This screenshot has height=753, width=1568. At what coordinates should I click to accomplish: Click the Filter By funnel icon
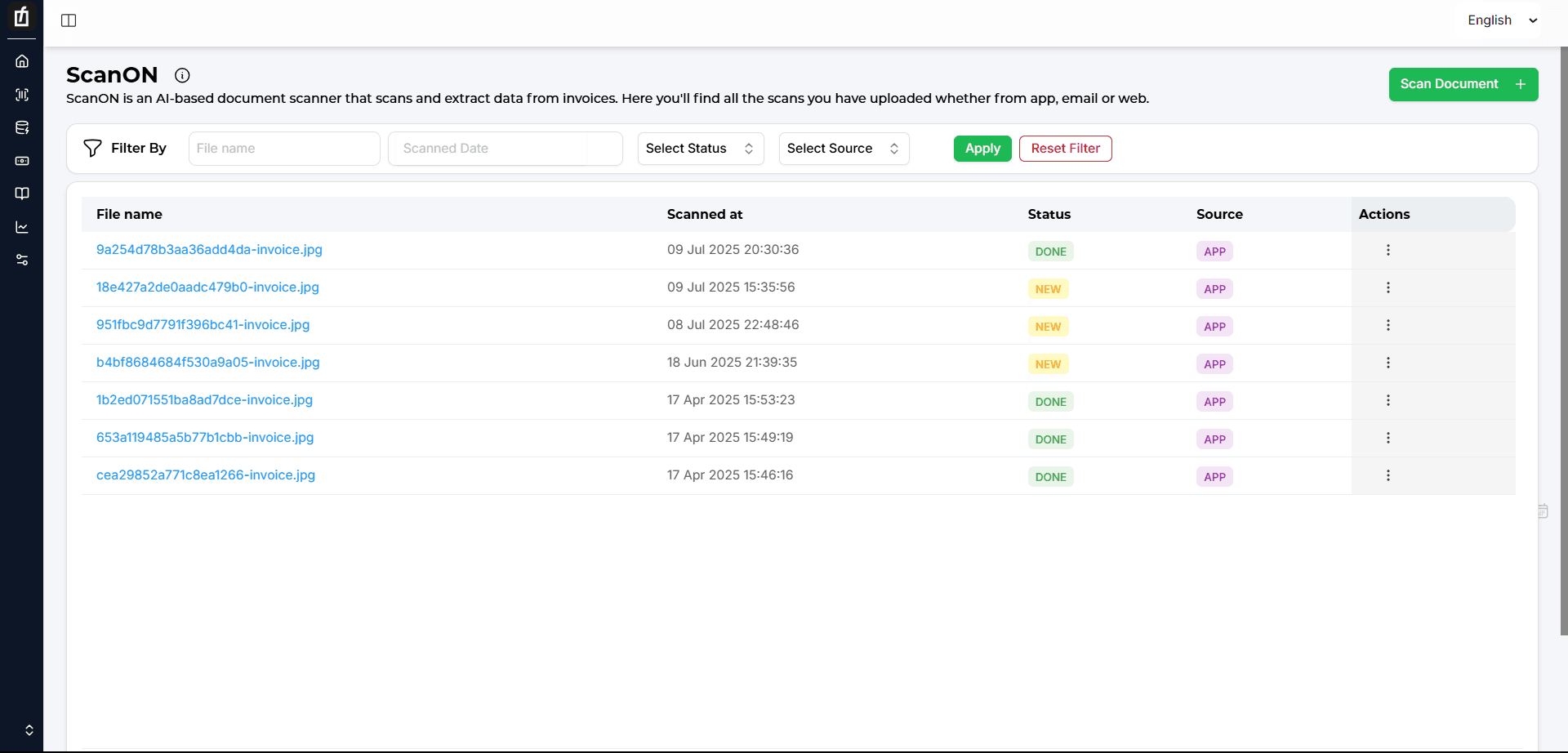(x=92, y=148)
